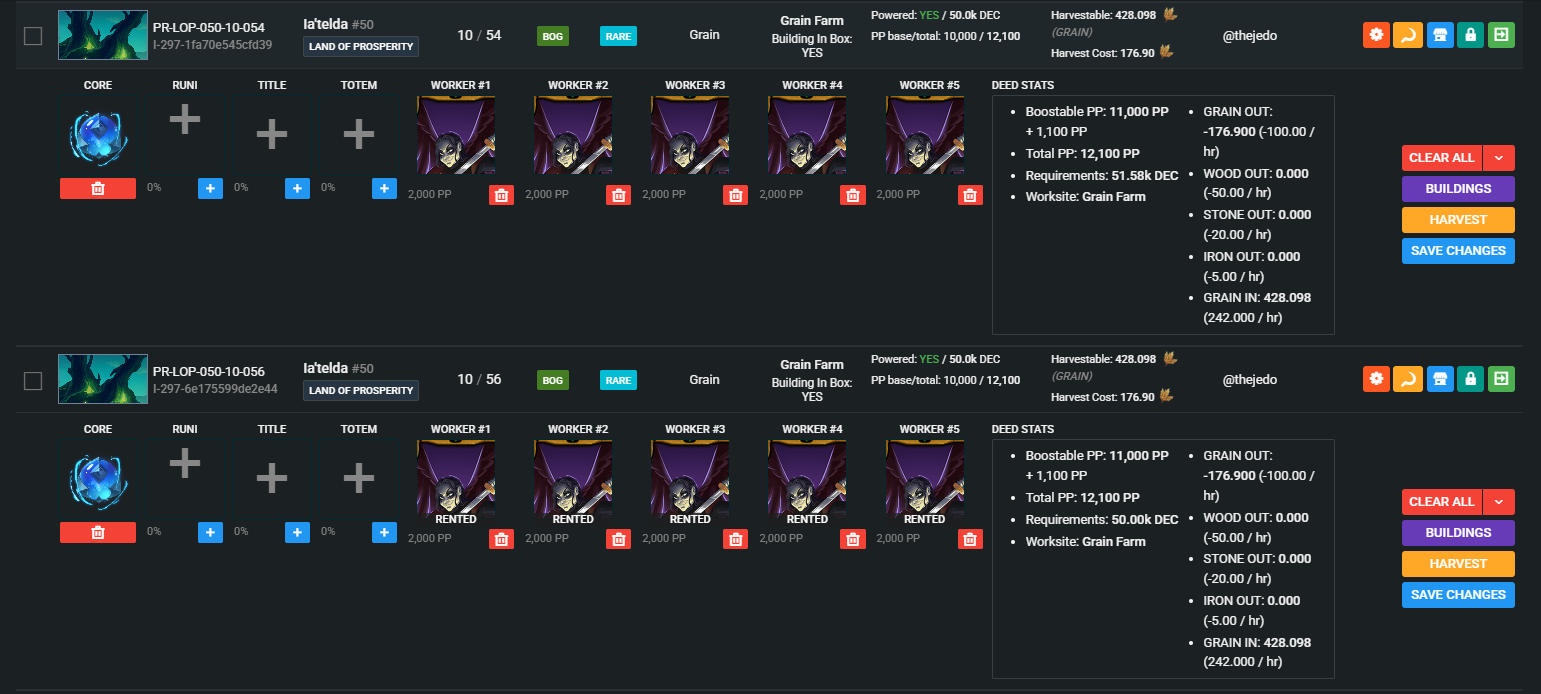This screenshot has width=1541, height=694.
Task: Click the land thumbnail of deed PR-LOP-050-10-054
Action: [103, 35]
